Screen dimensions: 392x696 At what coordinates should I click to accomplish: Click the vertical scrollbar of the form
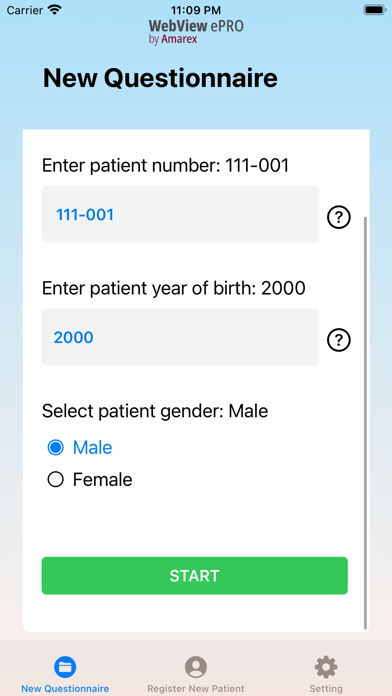click(x=365, y=423)
